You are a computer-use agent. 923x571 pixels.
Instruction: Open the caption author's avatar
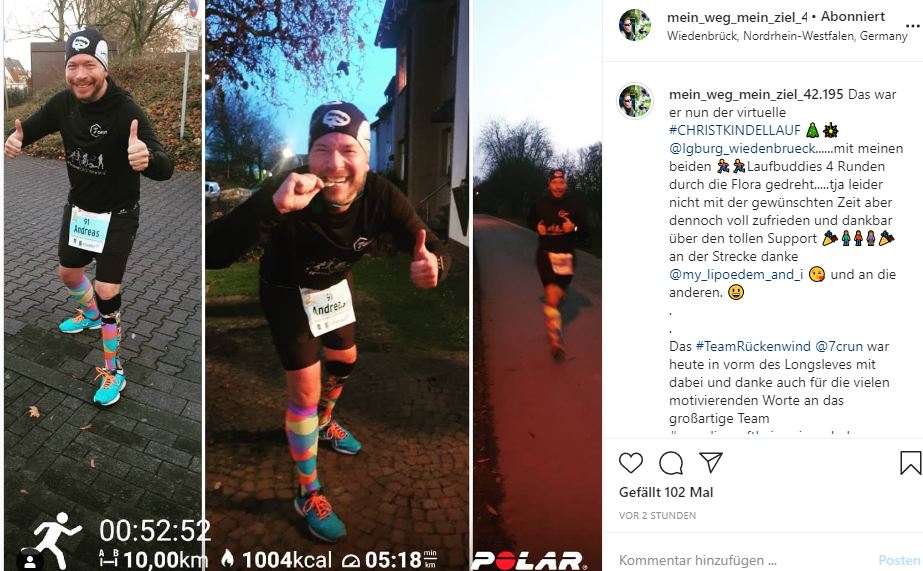click(x=635, y=101)
